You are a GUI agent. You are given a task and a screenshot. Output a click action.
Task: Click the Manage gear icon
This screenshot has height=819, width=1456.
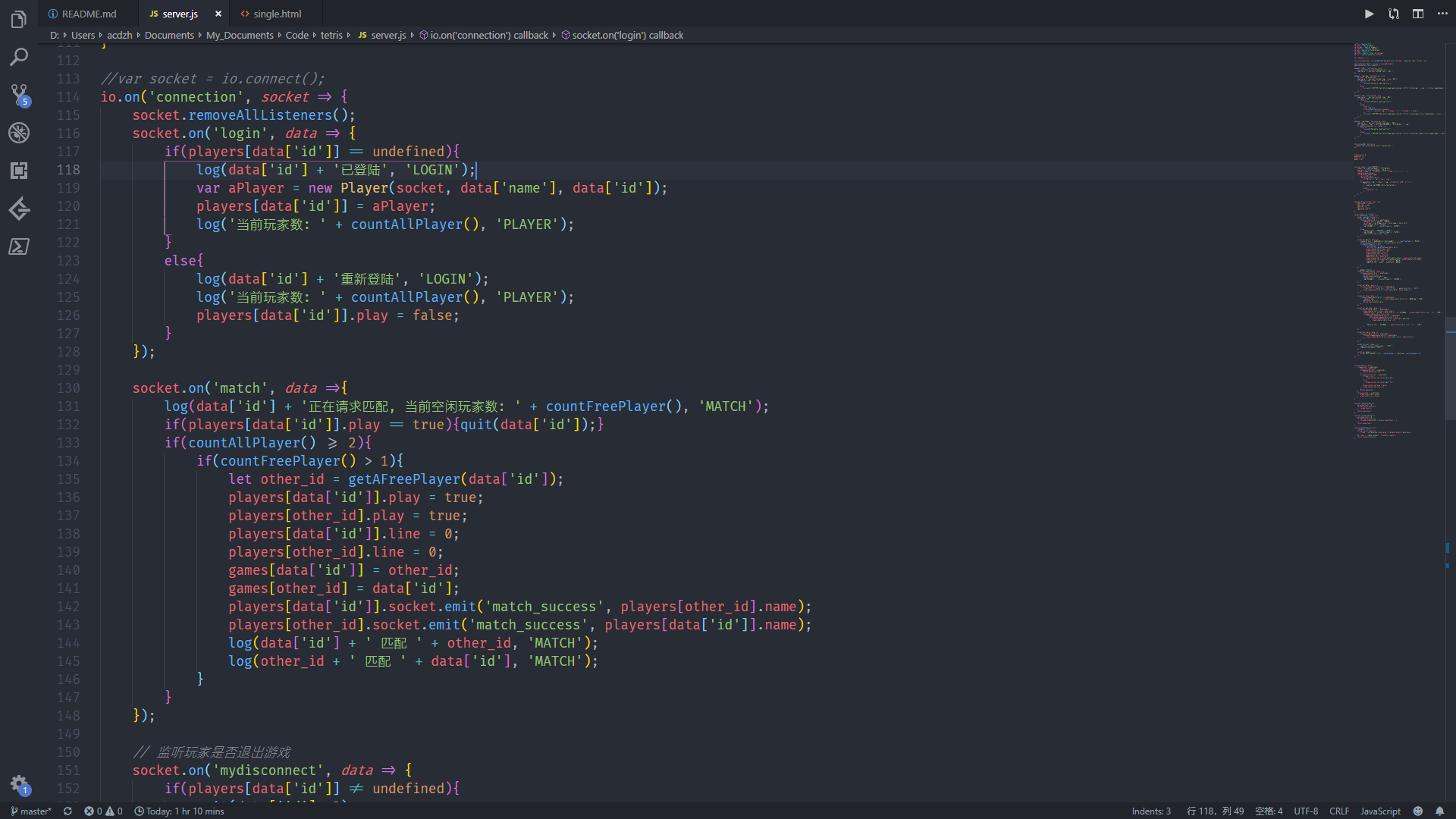[x=19, y=784]
